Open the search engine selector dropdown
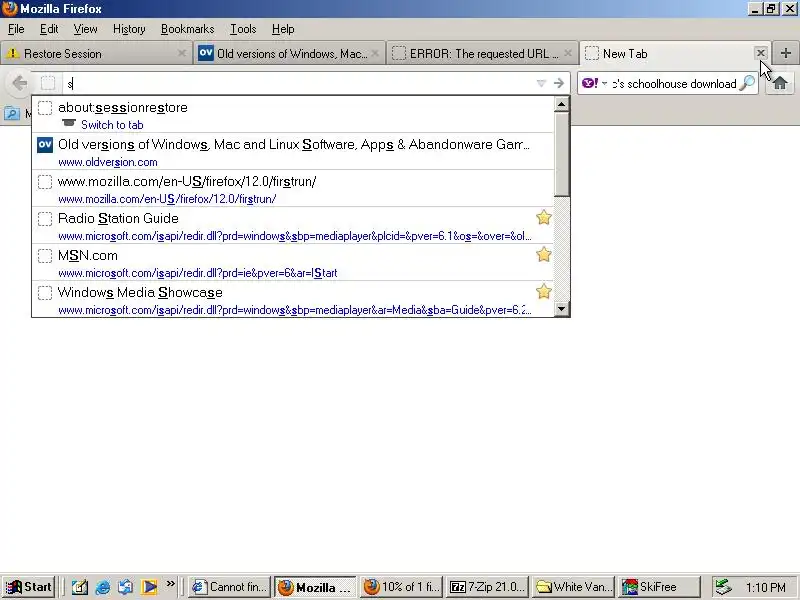 tap(605, 83)
